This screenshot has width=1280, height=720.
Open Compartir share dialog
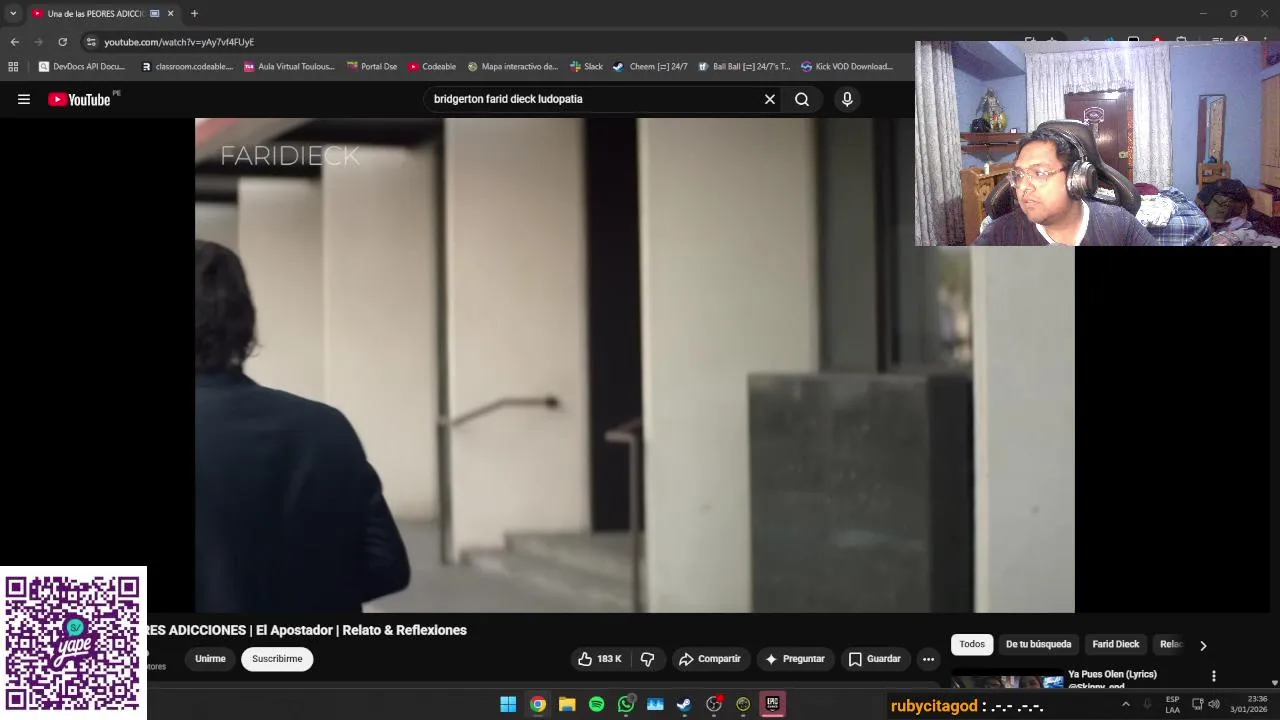coord(709,659)
